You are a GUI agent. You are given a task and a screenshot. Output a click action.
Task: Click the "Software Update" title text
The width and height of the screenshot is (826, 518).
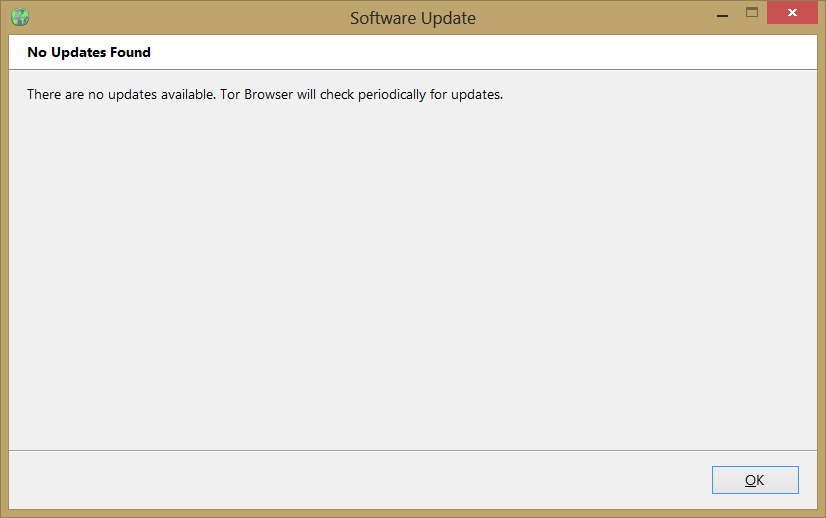click(412, 18)
